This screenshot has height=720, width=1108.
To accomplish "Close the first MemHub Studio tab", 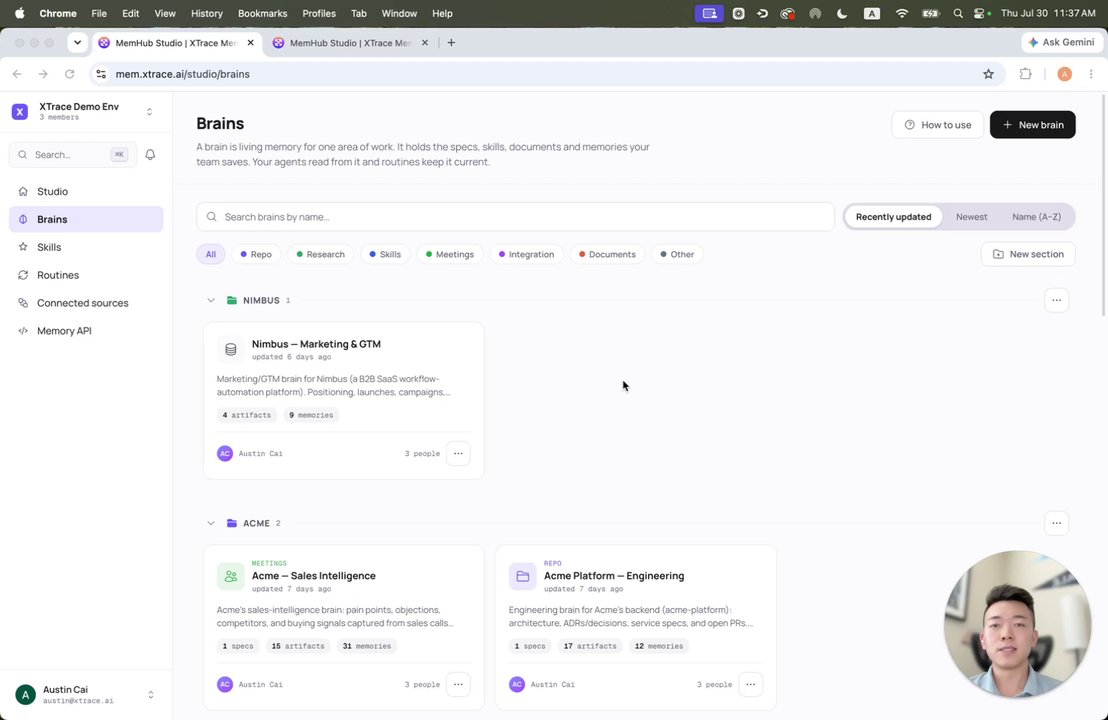I will pyautogui.click(x=250, y=42).
